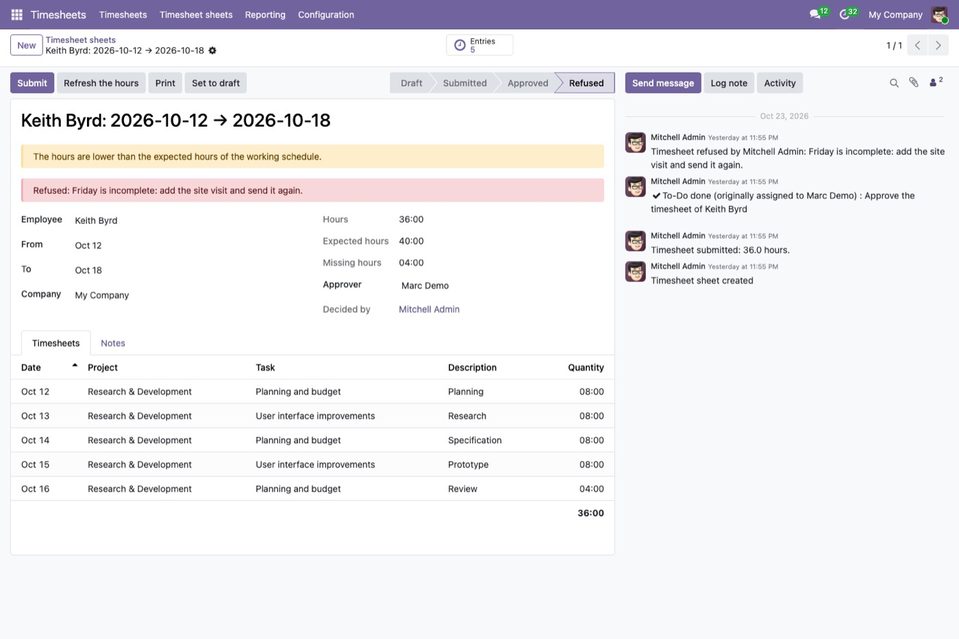Viewport: 959px width, 639px height.
Task: Sort by the Date column arrow
Action: click(x=75, y=366)
